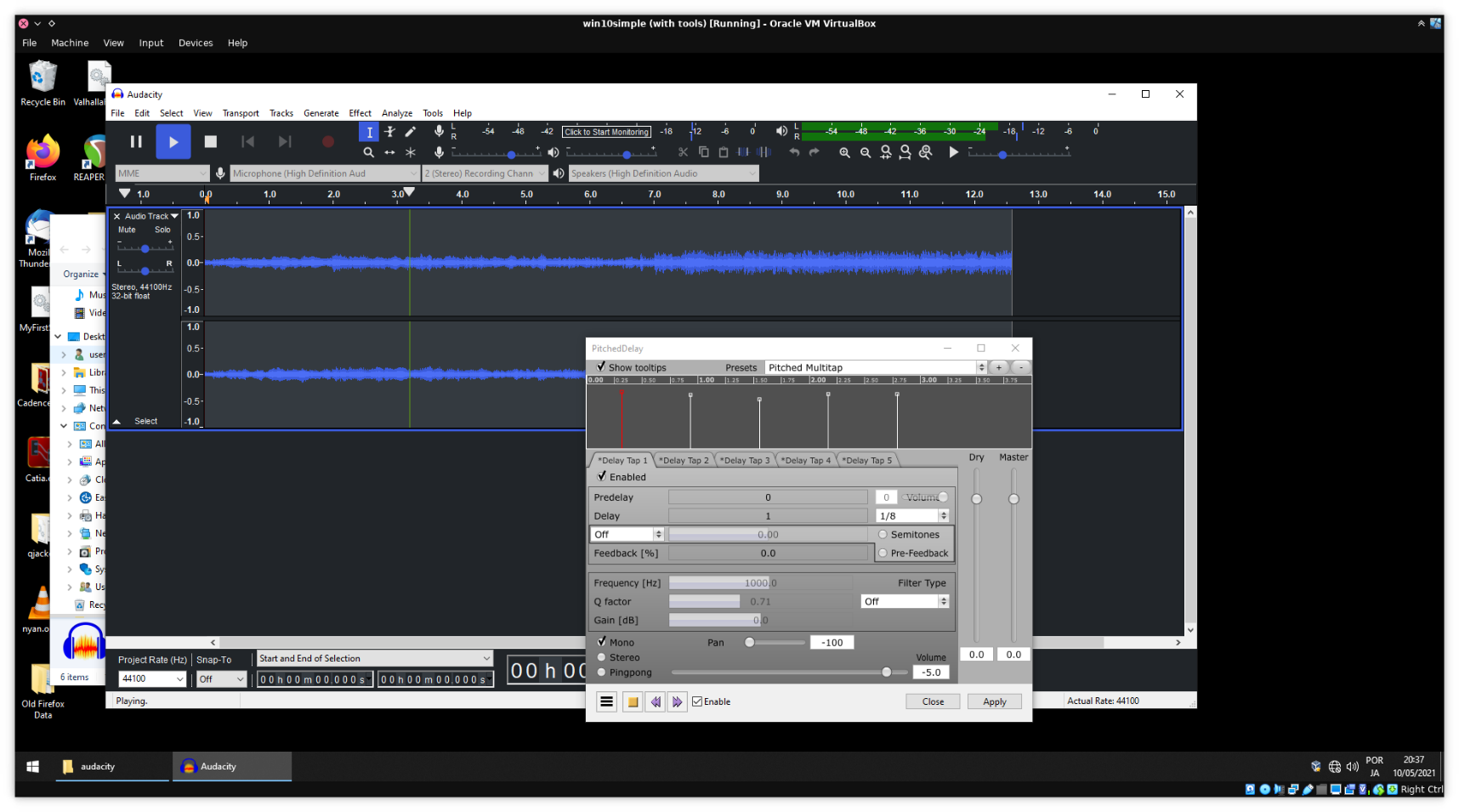This screenshot has height=812, width=1459.
Task: Click the Apply button in PitchedDelay
Action: (x=995, y=701)
